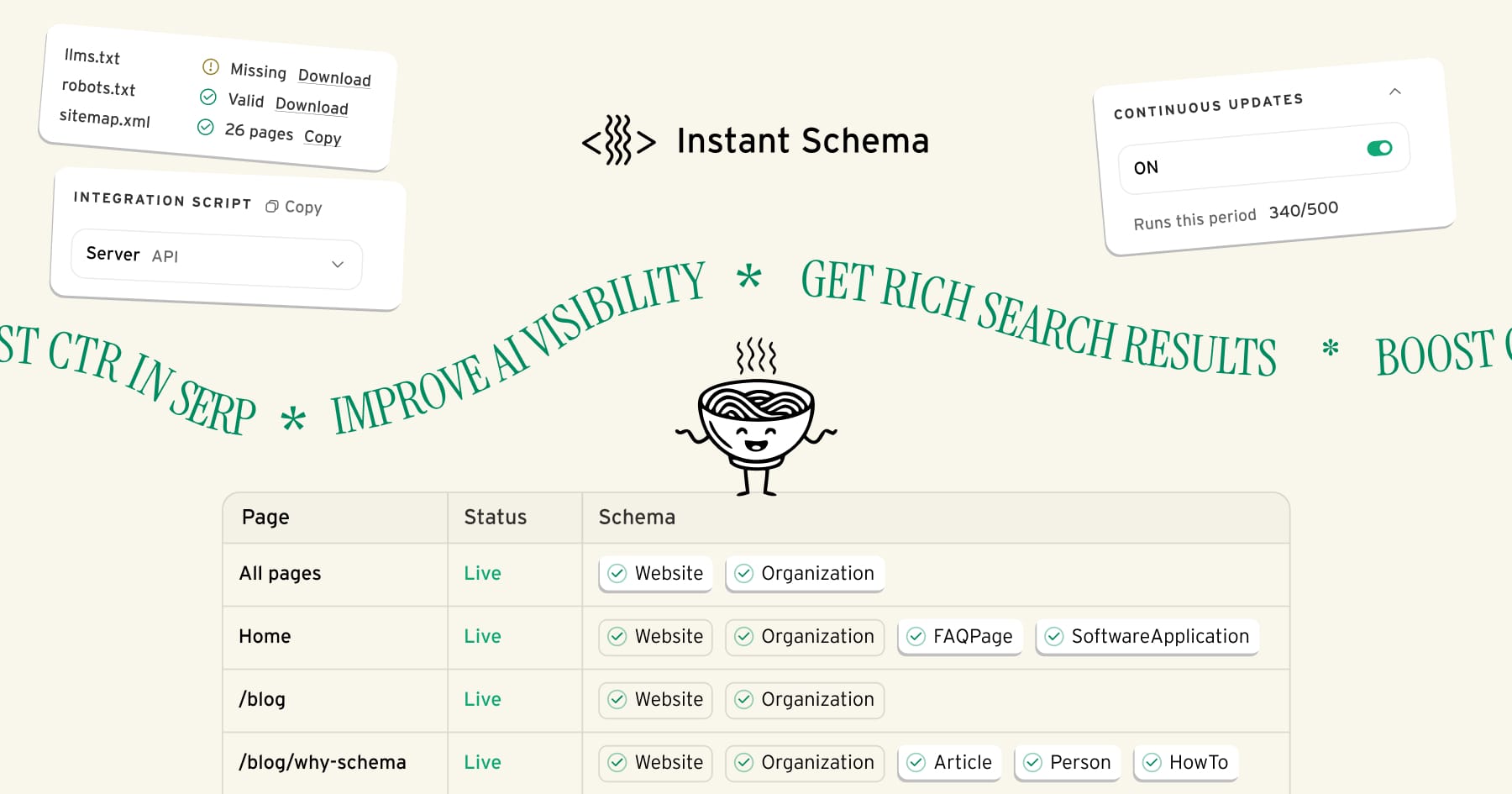Click check icon on the Person chip
The width and height of the screenshot is (1512, 794).
[x=1033, y=762]
